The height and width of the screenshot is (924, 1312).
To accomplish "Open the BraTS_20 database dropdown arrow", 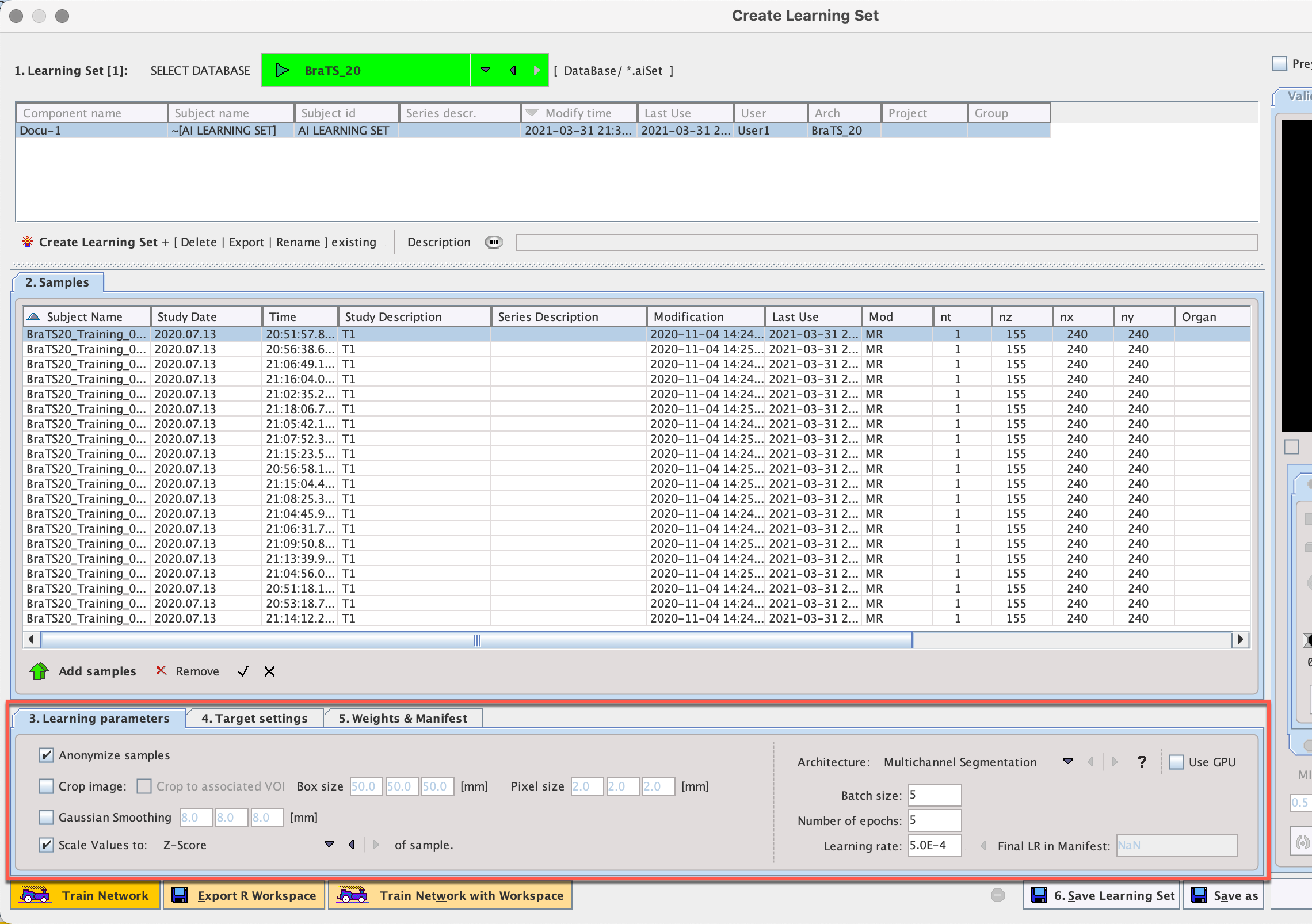I will (486, 70).
